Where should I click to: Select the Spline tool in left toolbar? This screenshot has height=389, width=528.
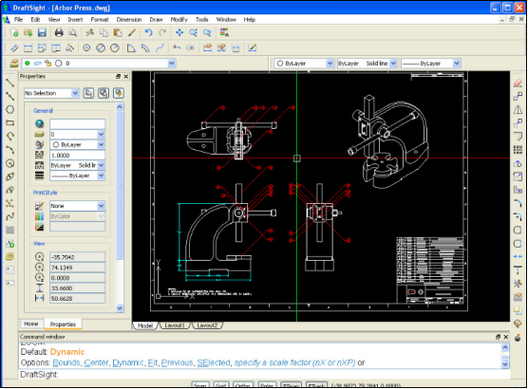(x=10, y=217)
